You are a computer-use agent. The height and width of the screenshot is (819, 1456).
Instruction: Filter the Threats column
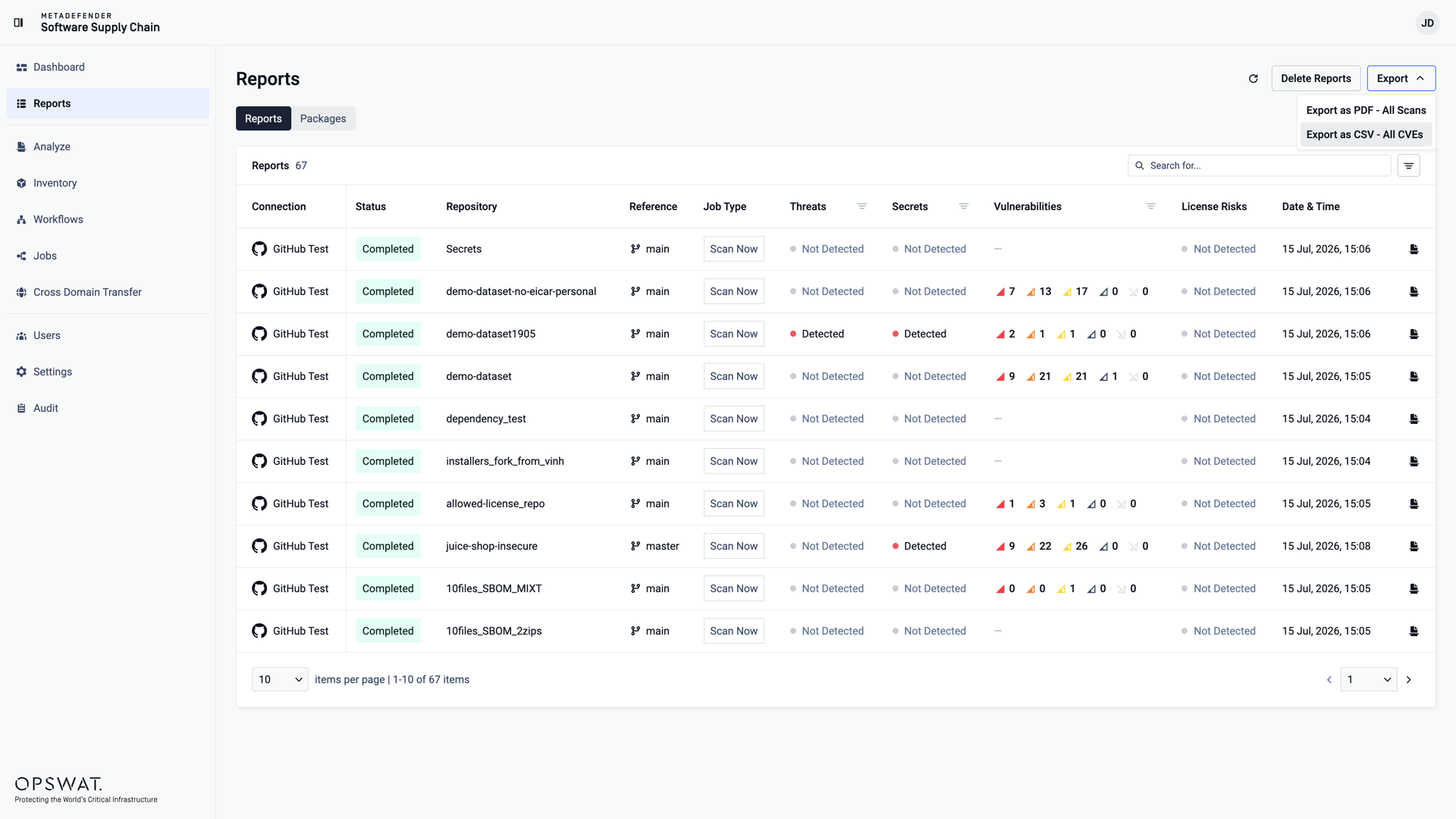coord(861,206)
